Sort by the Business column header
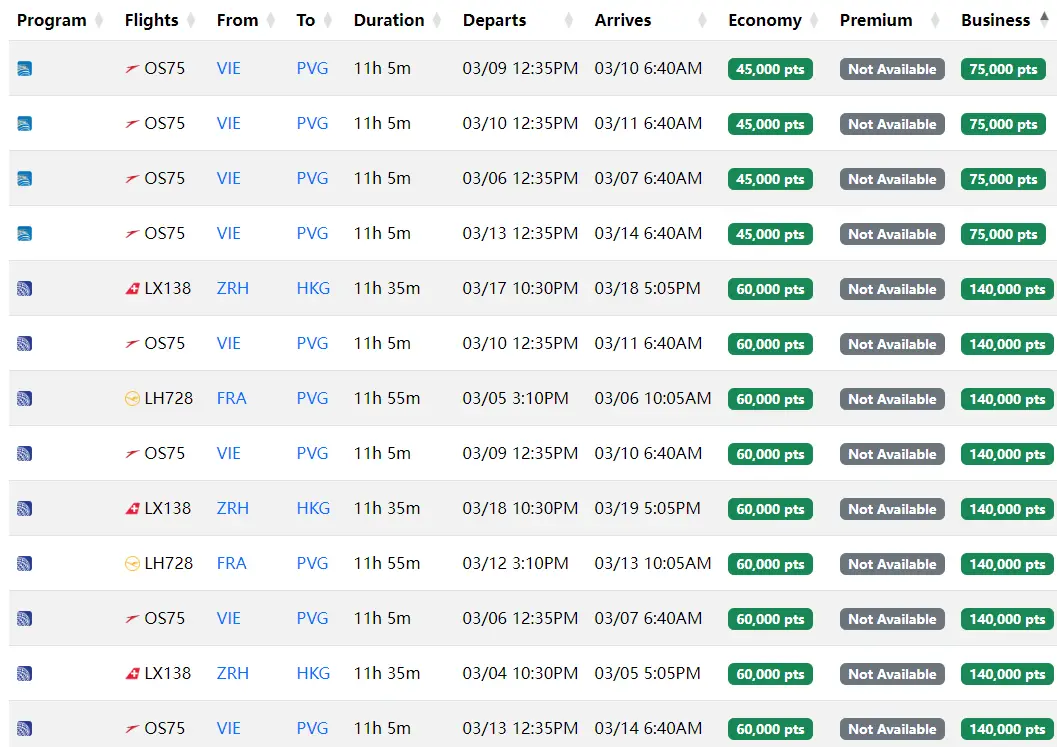 point(995,20)
